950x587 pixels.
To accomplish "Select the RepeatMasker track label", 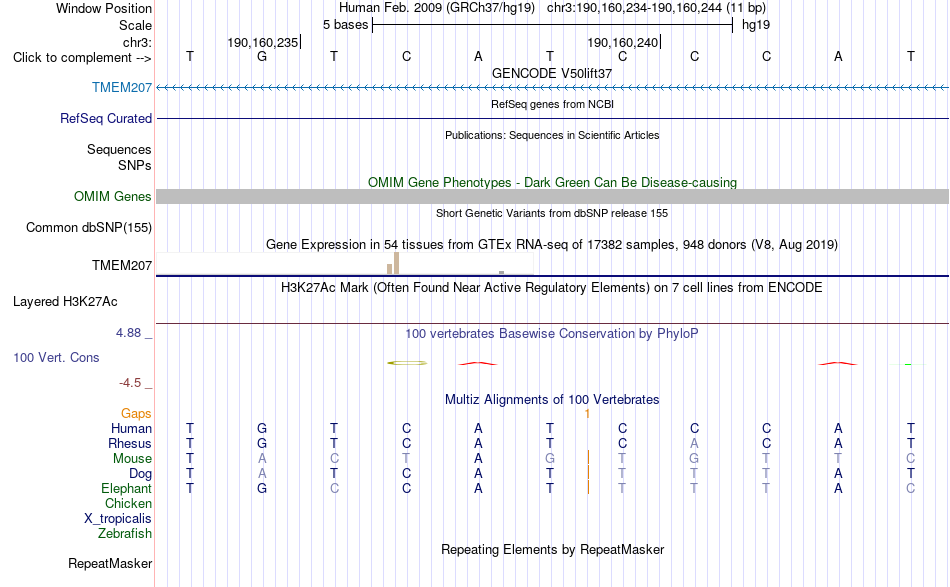I will point(110,563).
